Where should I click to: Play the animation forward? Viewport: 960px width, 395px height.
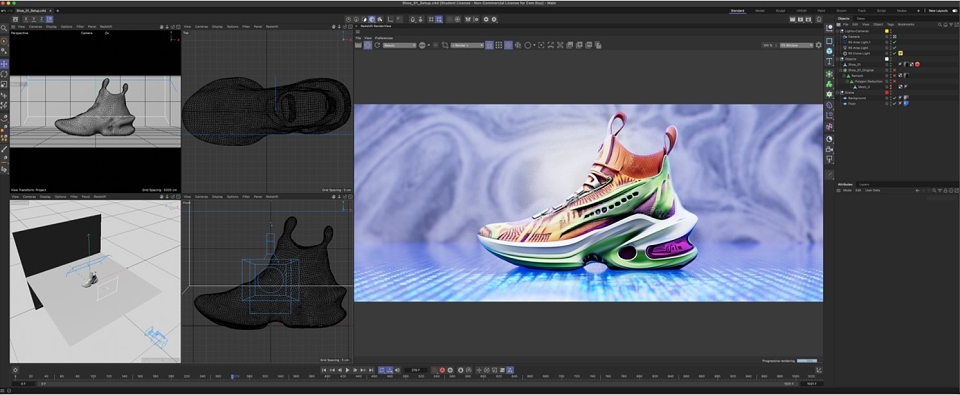click(x=348, y=370)
